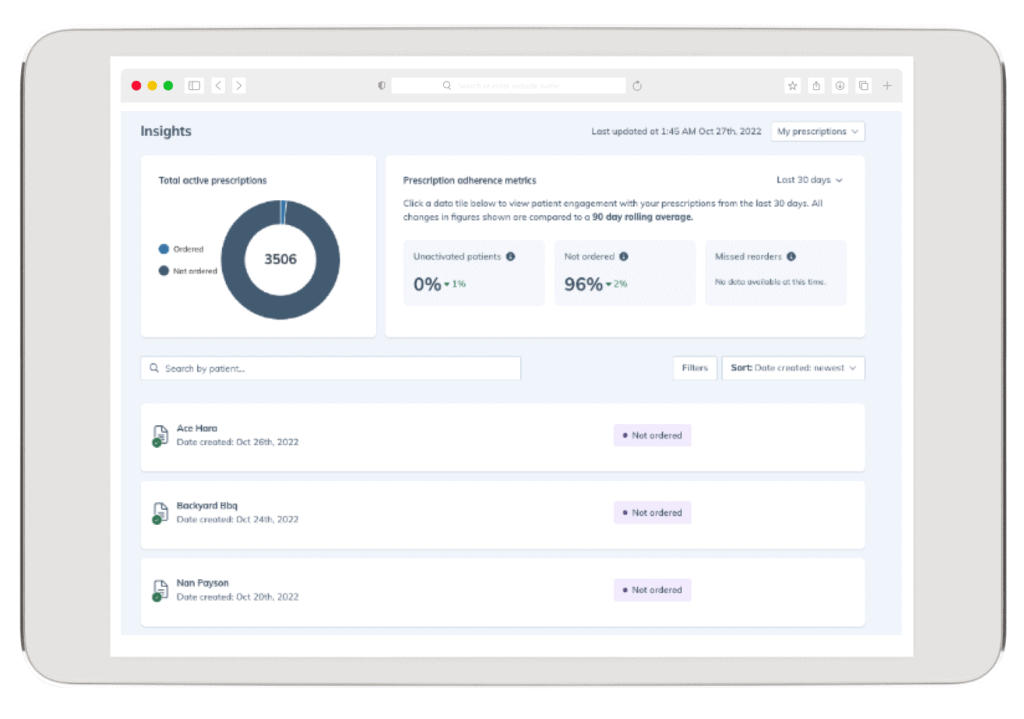Click Date created: Oct 24th, 2022
The height and width of the screenshot is (719, 1024).
click(x=238, y=519)
